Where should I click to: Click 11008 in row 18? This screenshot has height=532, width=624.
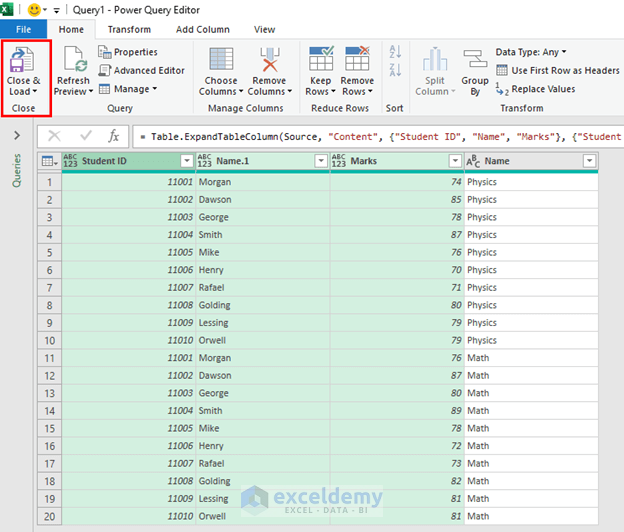[129, 481]
